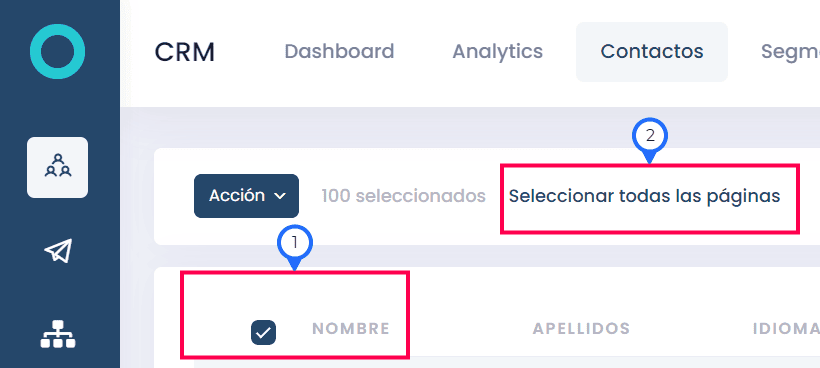820x368 pixels.
Task: Sort by the APELLIDOS column header
Action: pyautogui.click(x=582, y=328)
